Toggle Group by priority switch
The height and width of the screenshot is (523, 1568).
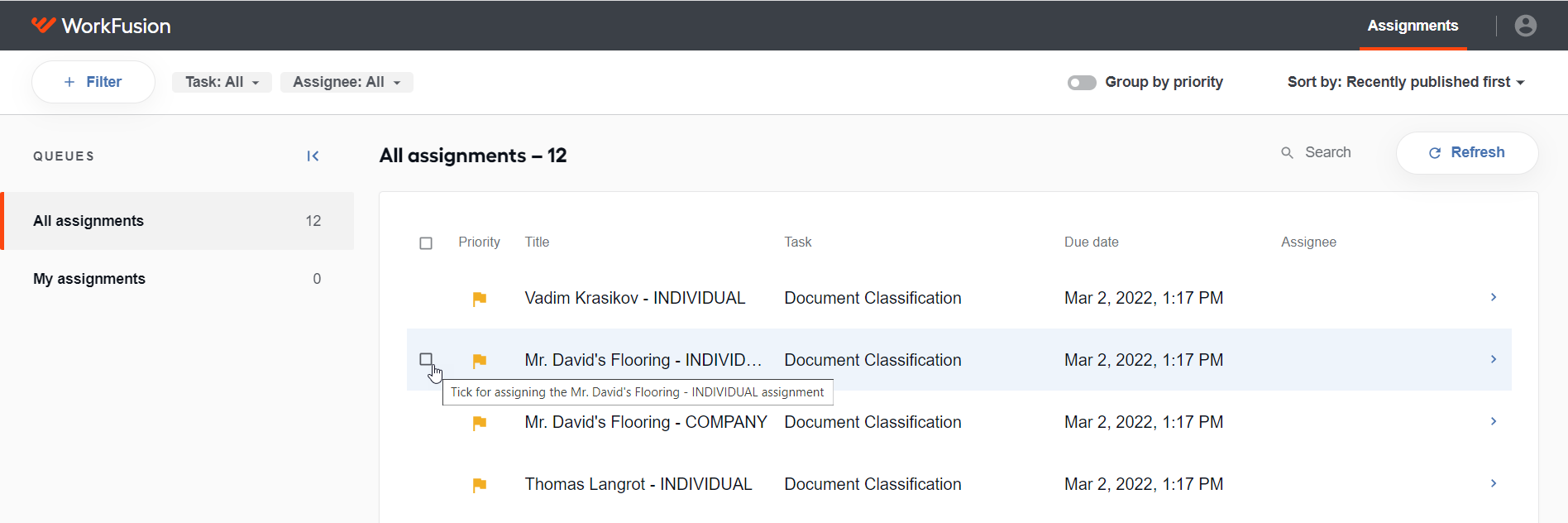point(1082,83)
